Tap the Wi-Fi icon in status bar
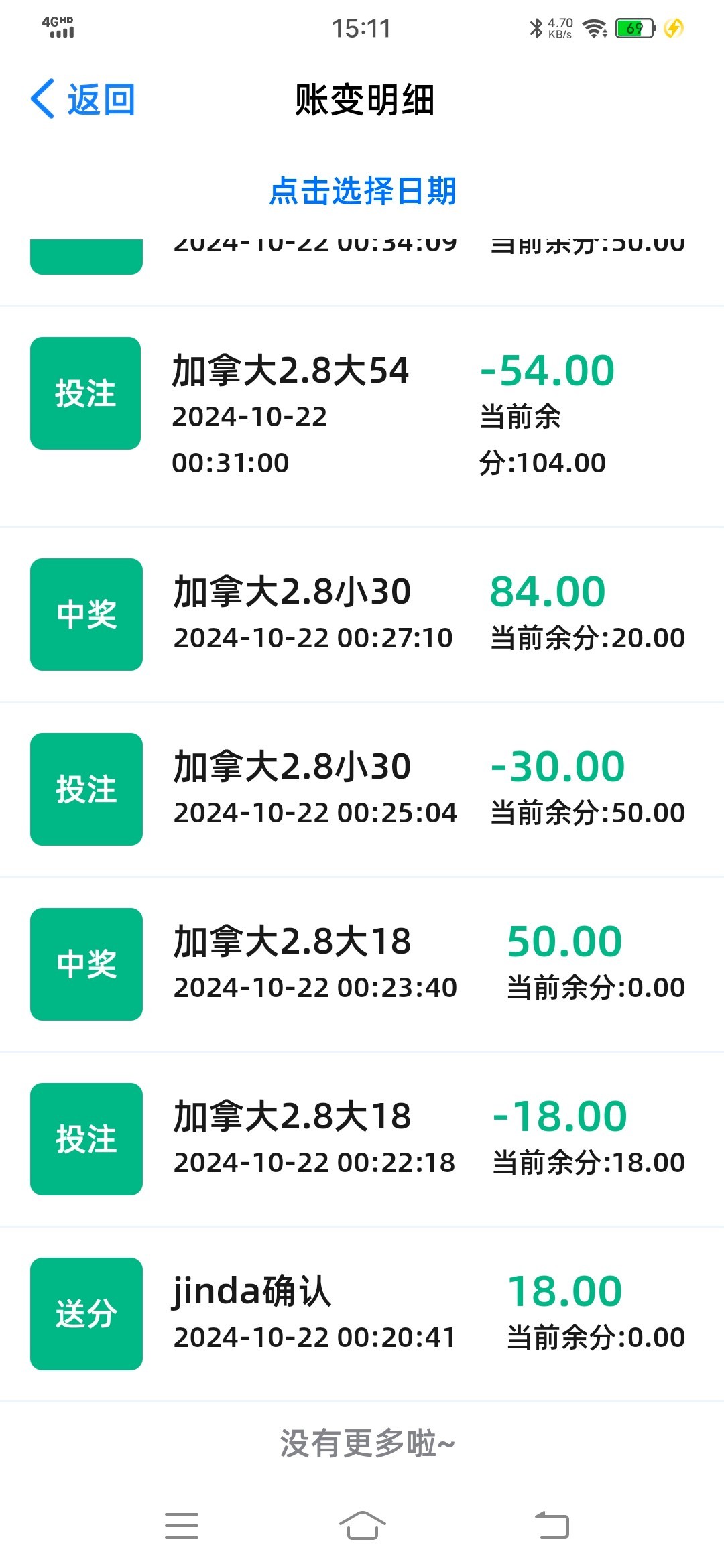 (x=594, y=28)
